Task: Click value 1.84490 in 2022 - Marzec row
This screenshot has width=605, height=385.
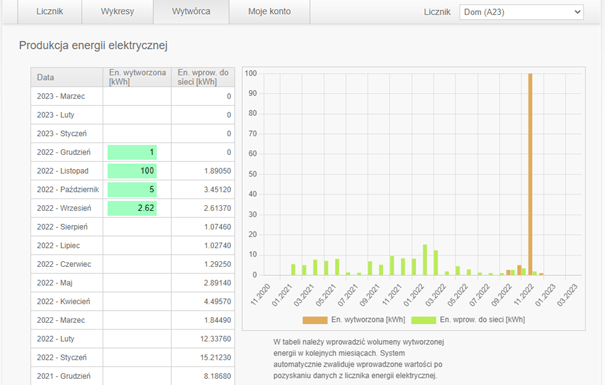Action: pyautogui.click(x=218, y=320)
